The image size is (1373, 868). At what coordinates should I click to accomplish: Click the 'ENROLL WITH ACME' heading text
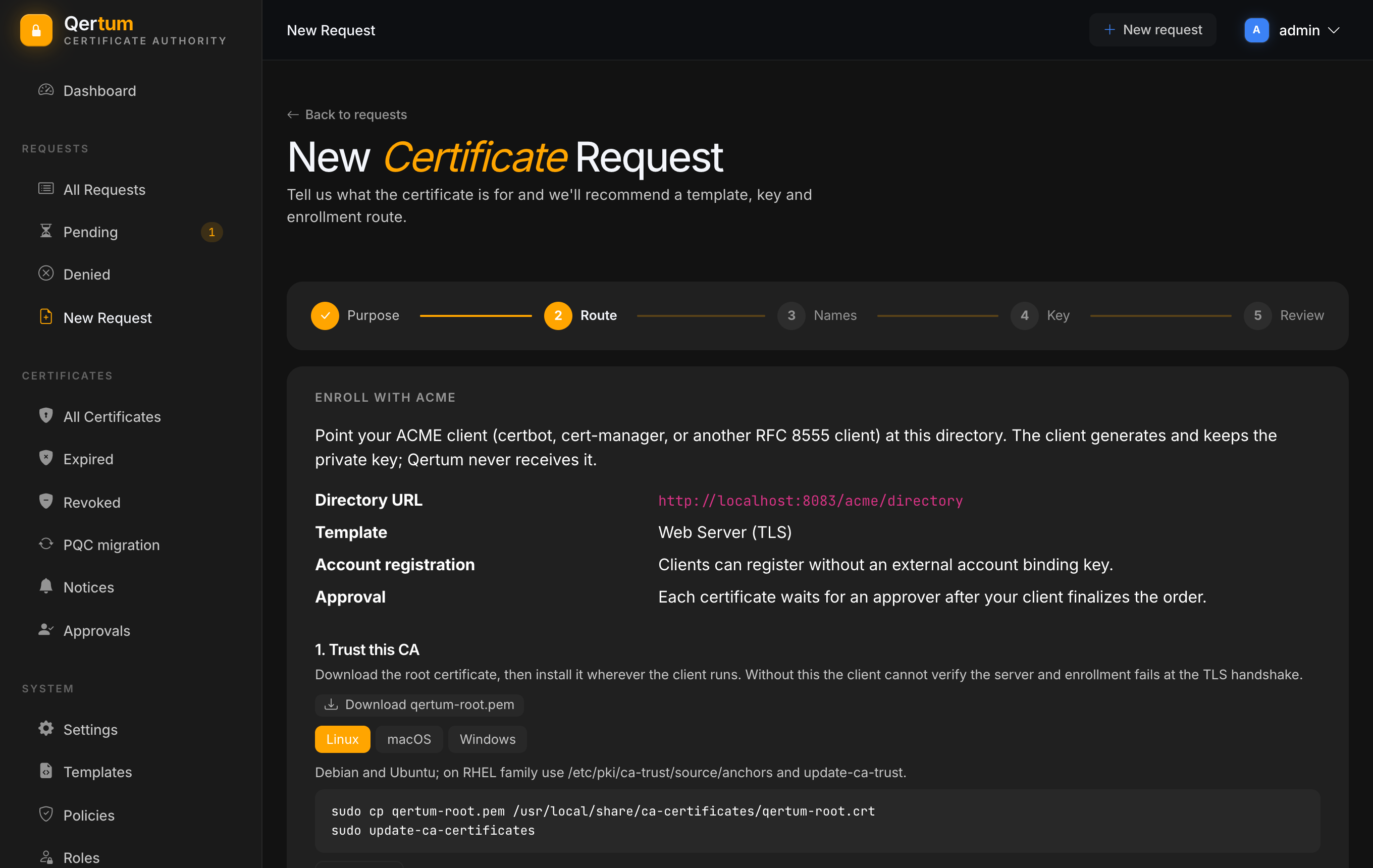pyautogui.click(x=386, y=397)
